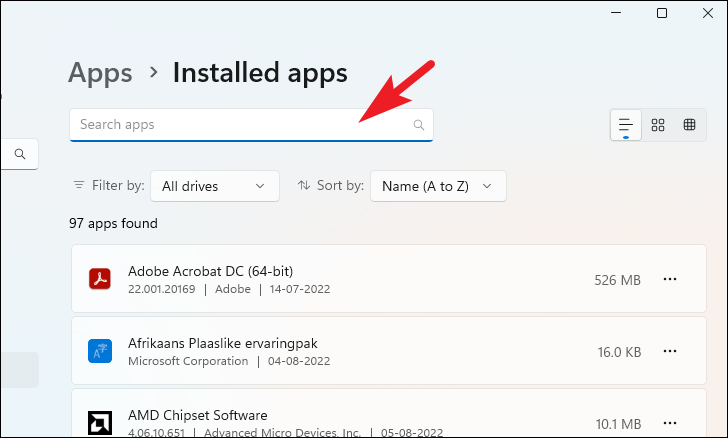
Task: Click the AMD Chipset Software icon
Action: [100, 423]
